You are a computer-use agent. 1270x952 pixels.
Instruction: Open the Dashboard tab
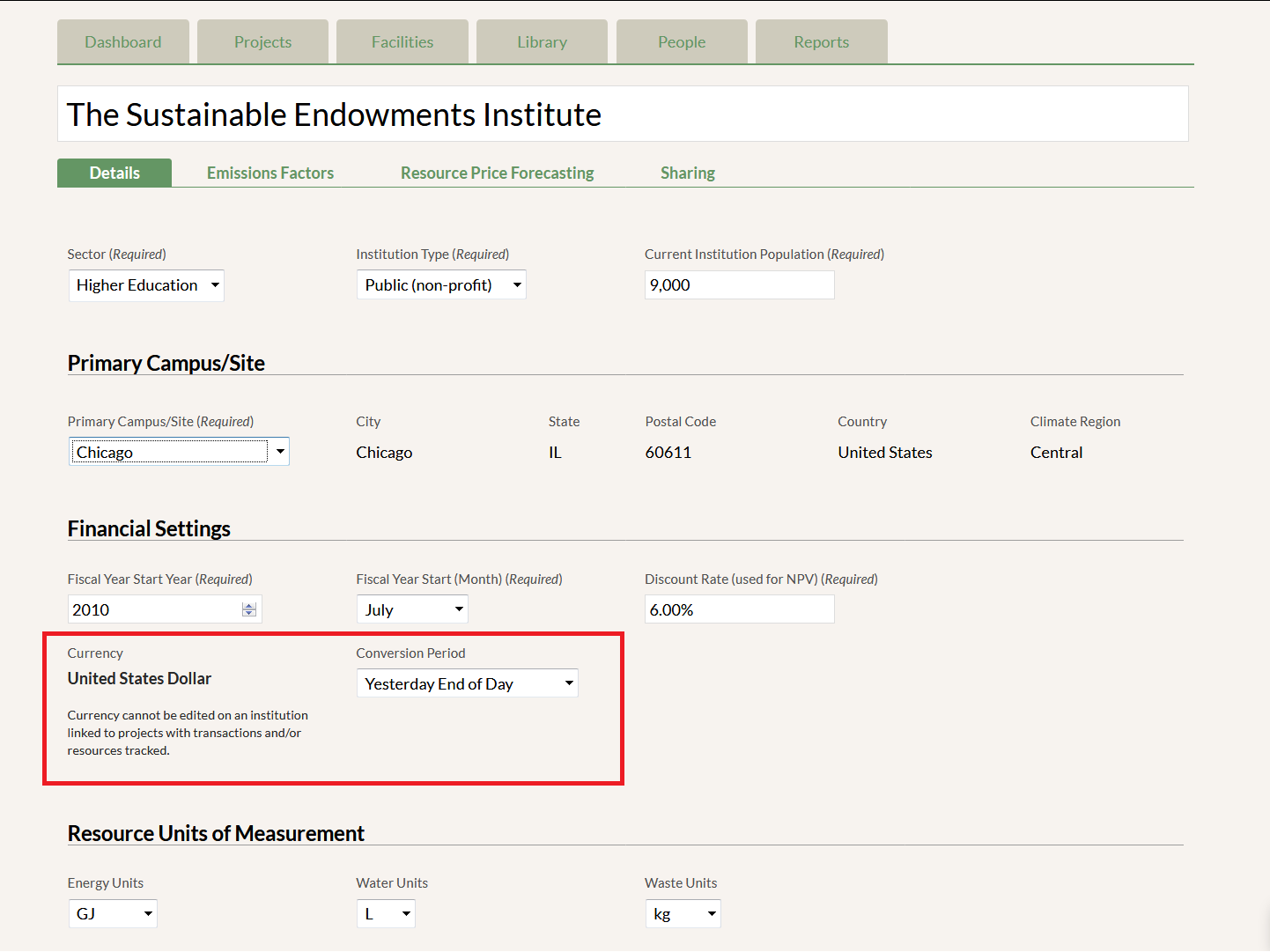(x=123, y=41)
